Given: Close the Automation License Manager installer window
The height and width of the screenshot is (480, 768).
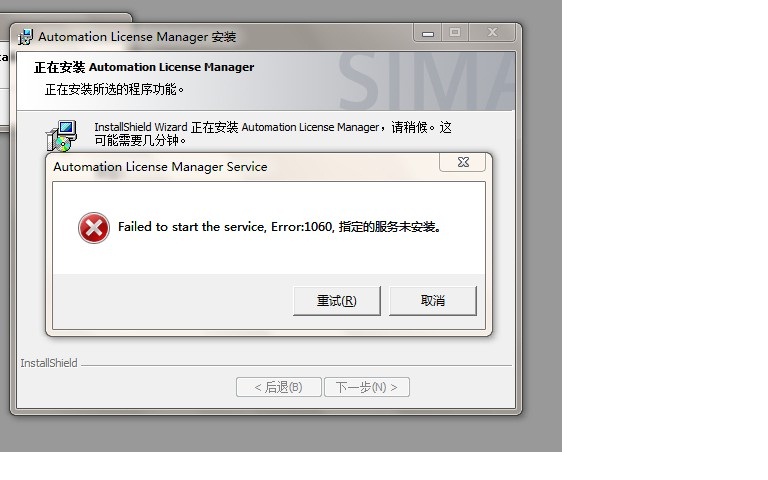Looking at the screenshot, I should coord(492,33).
